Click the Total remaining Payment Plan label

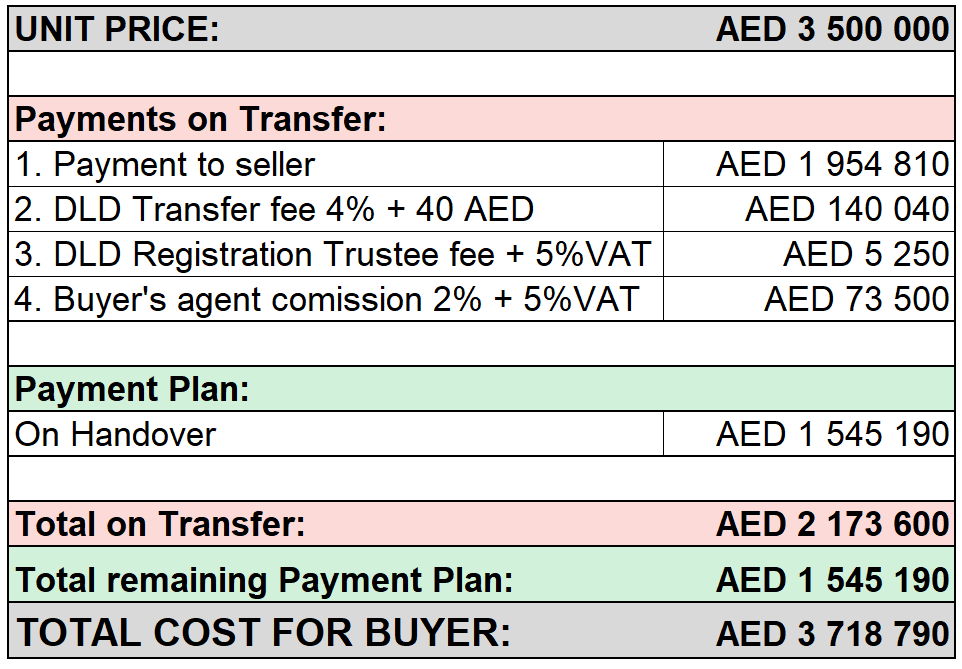[x=264, y=580]
